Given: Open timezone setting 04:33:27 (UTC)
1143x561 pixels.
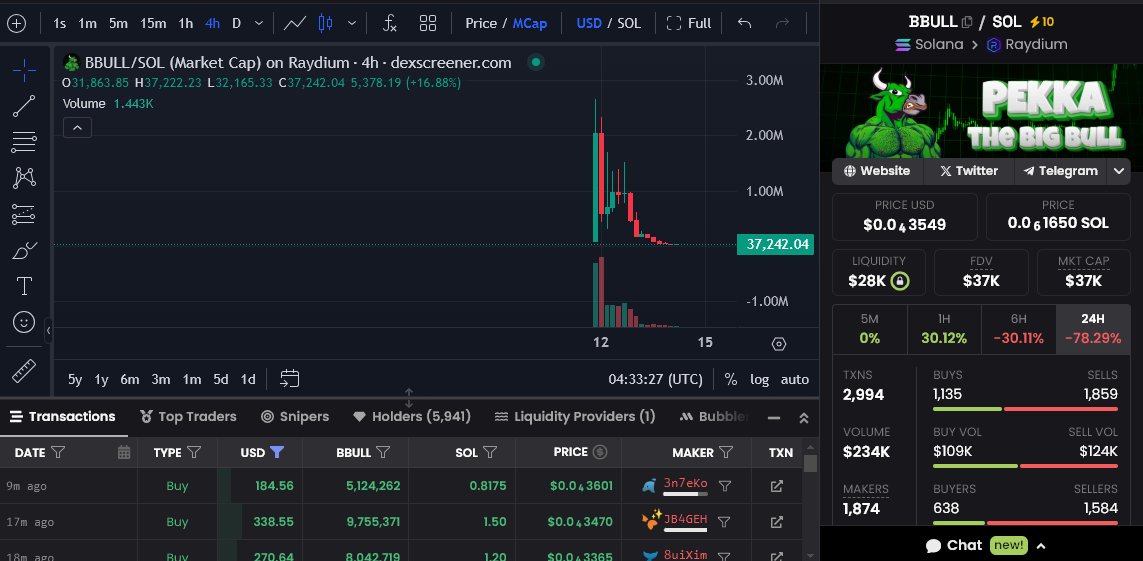Looking at the screenshot, I should point(655,379).
